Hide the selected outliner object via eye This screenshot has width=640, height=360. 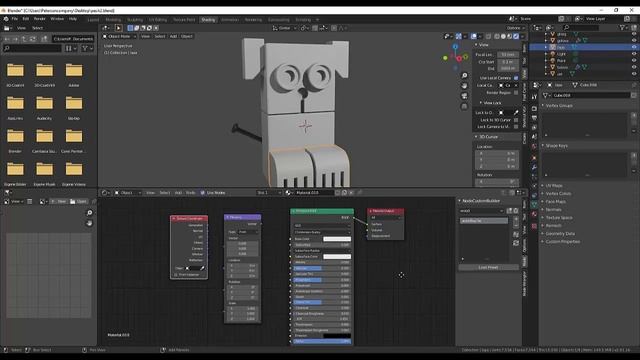click(x=634, y=47)
